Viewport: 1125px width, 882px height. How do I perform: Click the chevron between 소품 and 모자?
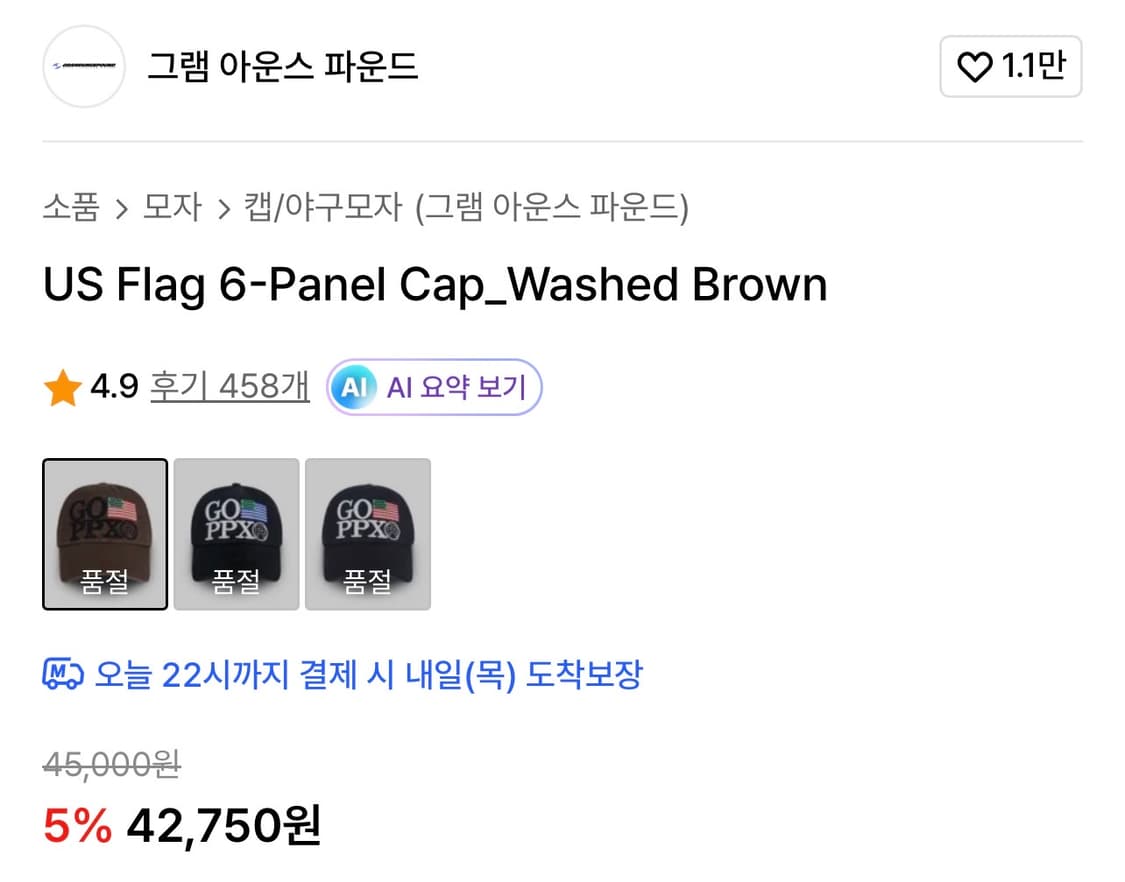[x=124, y=207]
